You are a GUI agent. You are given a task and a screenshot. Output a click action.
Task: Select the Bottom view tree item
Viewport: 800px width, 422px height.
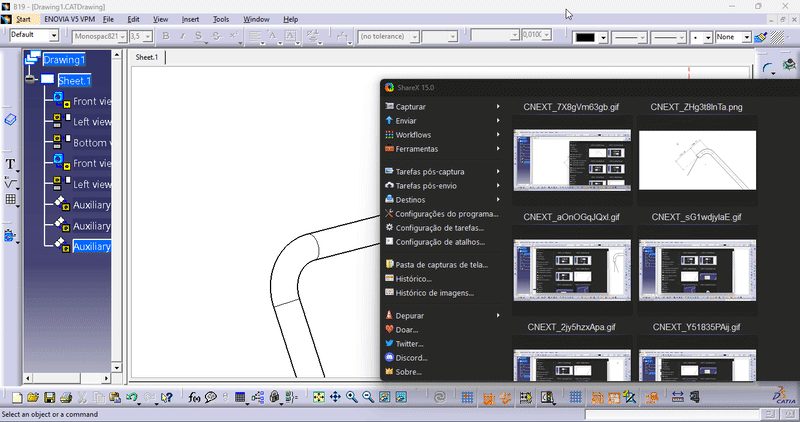[91, 143]
